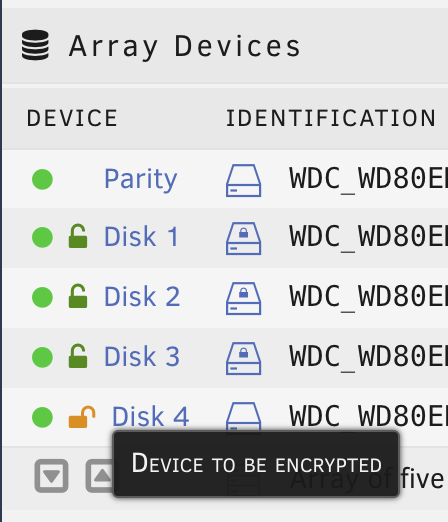Click the green unlocked padlock on Disk 1
Viewport: 448px width, 522px height.
coord(78,236)
